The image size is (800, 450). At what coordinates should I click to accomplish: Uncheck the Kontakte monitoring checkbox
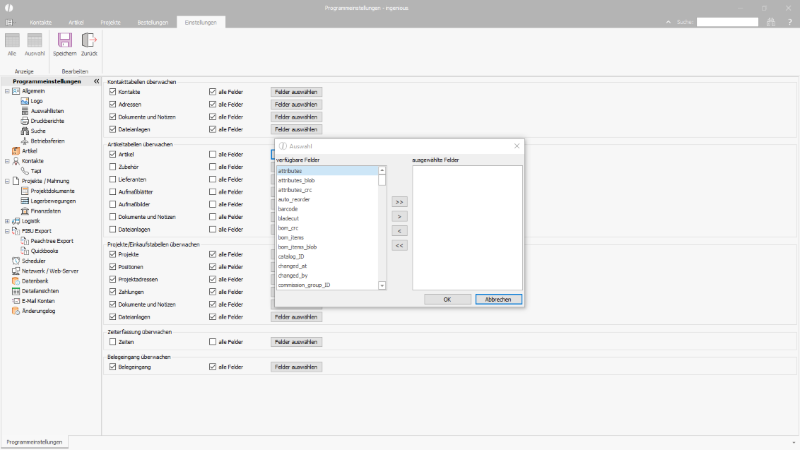(113, 92)
